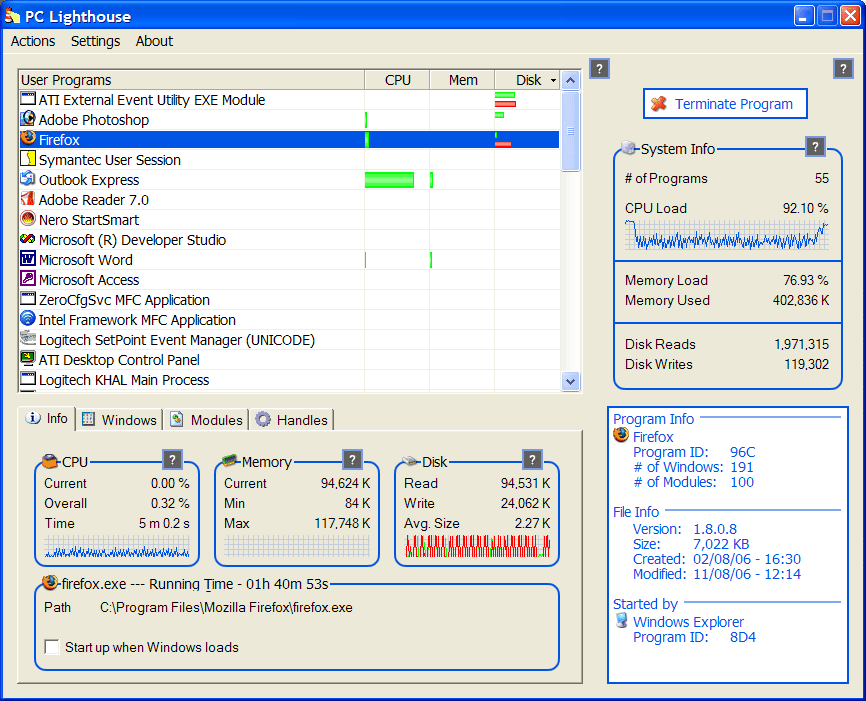The width and height of the screenshot is (866, 701).
Task: Click the Microsoft Access icon
Action: [28, 278]
